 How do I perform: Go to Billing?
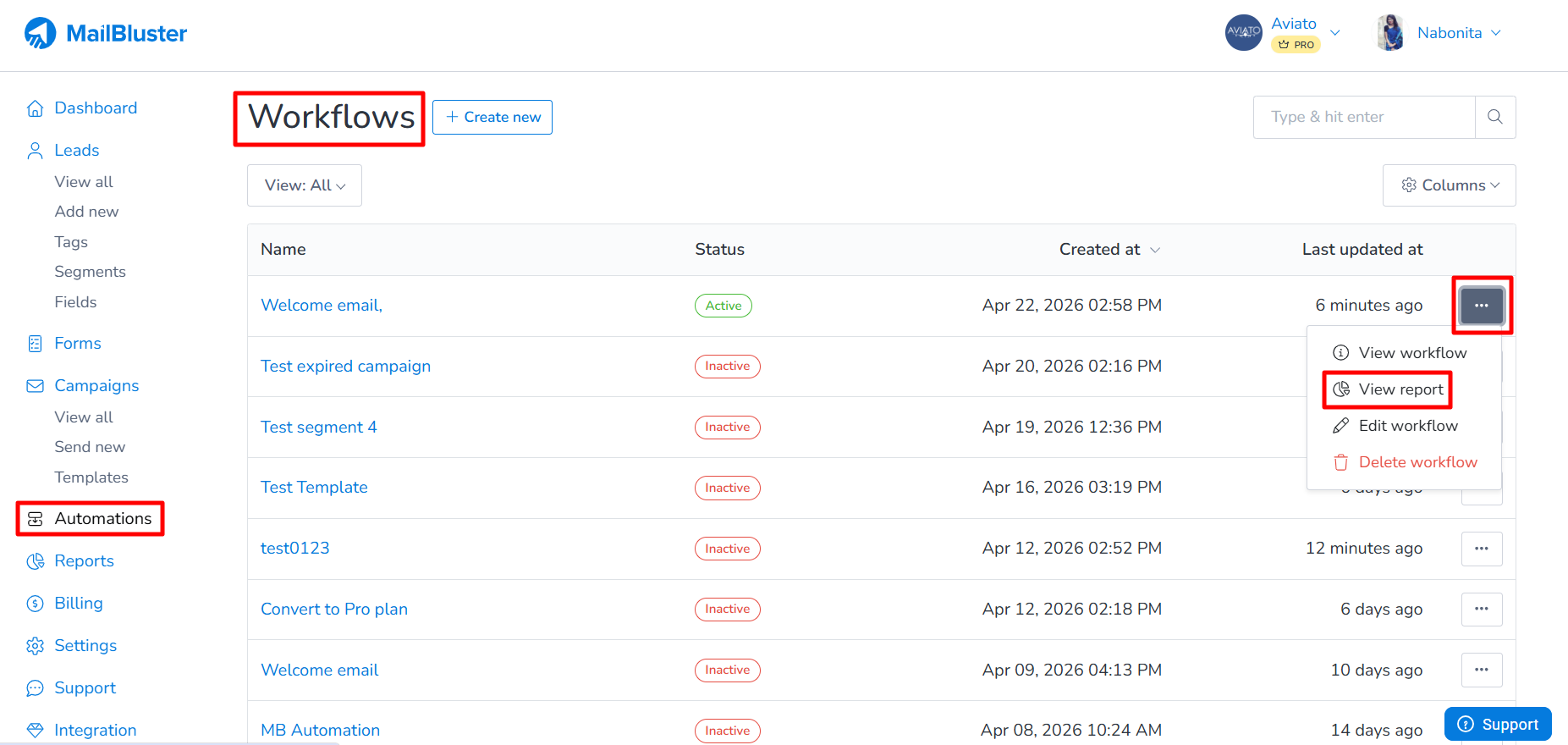(x=79, y=603)
